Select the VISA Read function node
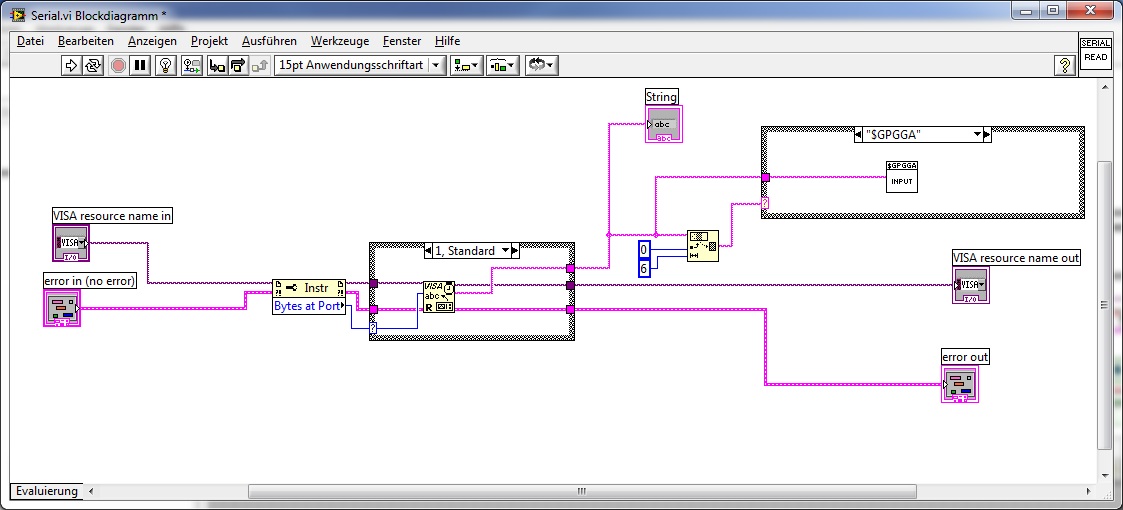Image resolution: width=1123 pixels, height=510 pixels. tap(438, 297)
